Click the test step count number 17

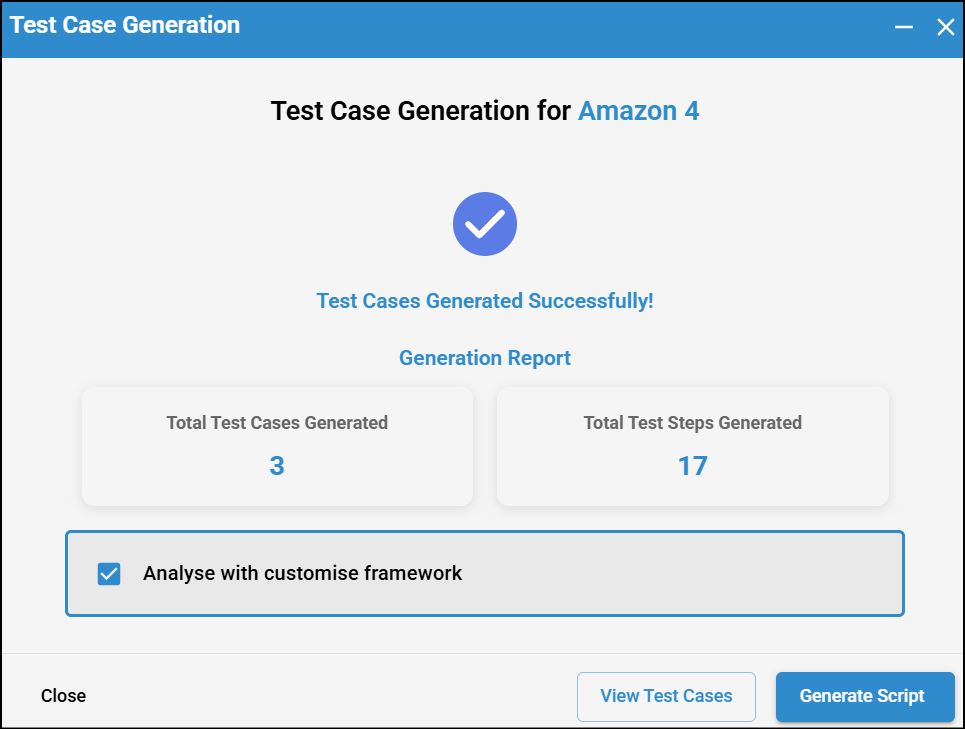coord(692,466)
